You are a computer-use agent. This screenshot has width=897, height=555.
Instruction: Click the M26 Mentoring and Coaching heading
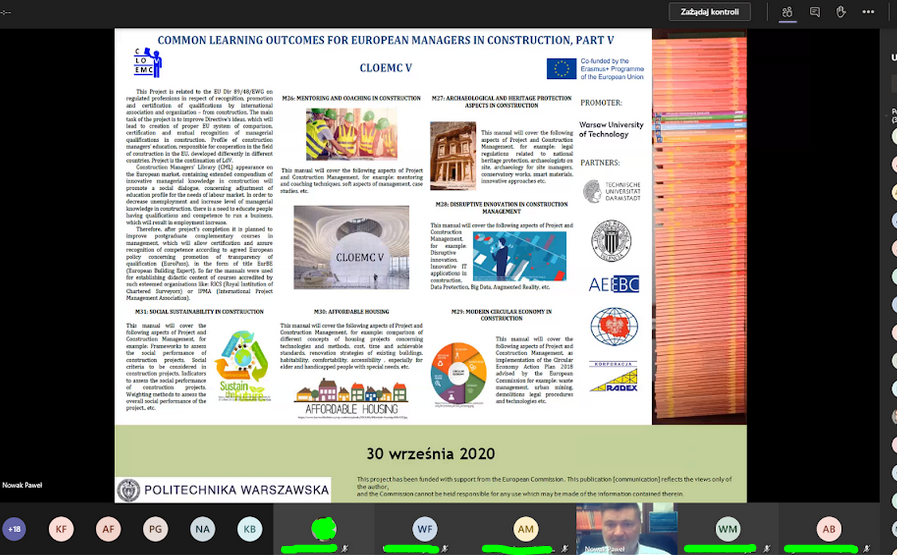pyautogui.click(x=351, y=98)
